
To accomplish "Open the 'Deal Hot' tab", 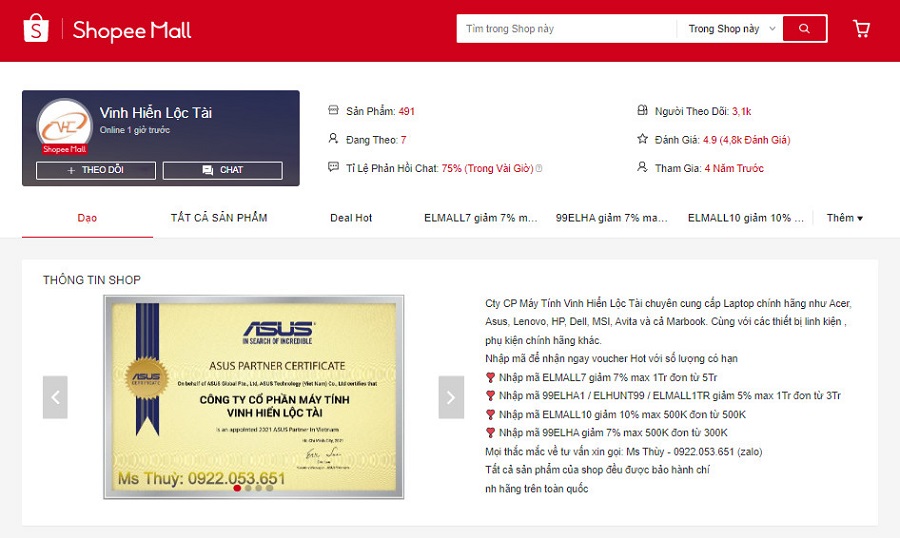I will [351, 218].
